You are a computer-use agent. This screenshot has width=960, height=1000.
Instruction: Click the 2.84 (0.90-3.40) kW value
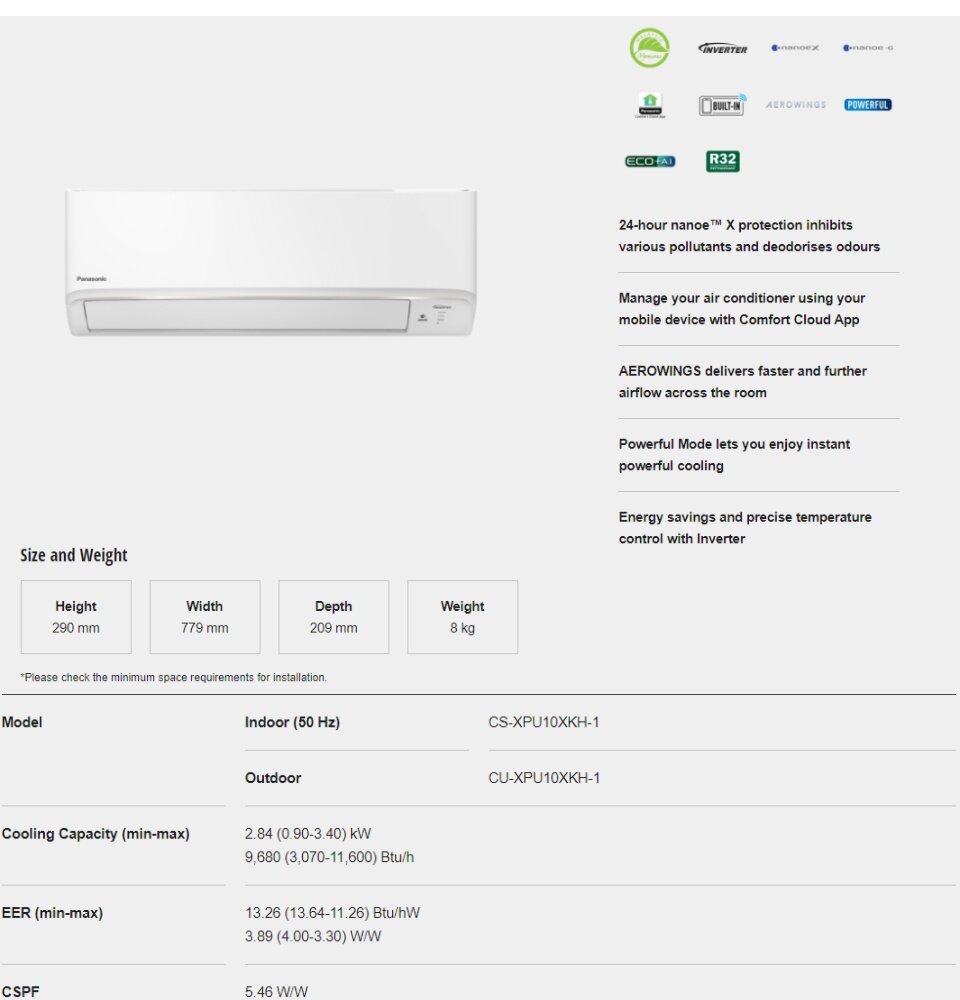click(x=307, y=834)
